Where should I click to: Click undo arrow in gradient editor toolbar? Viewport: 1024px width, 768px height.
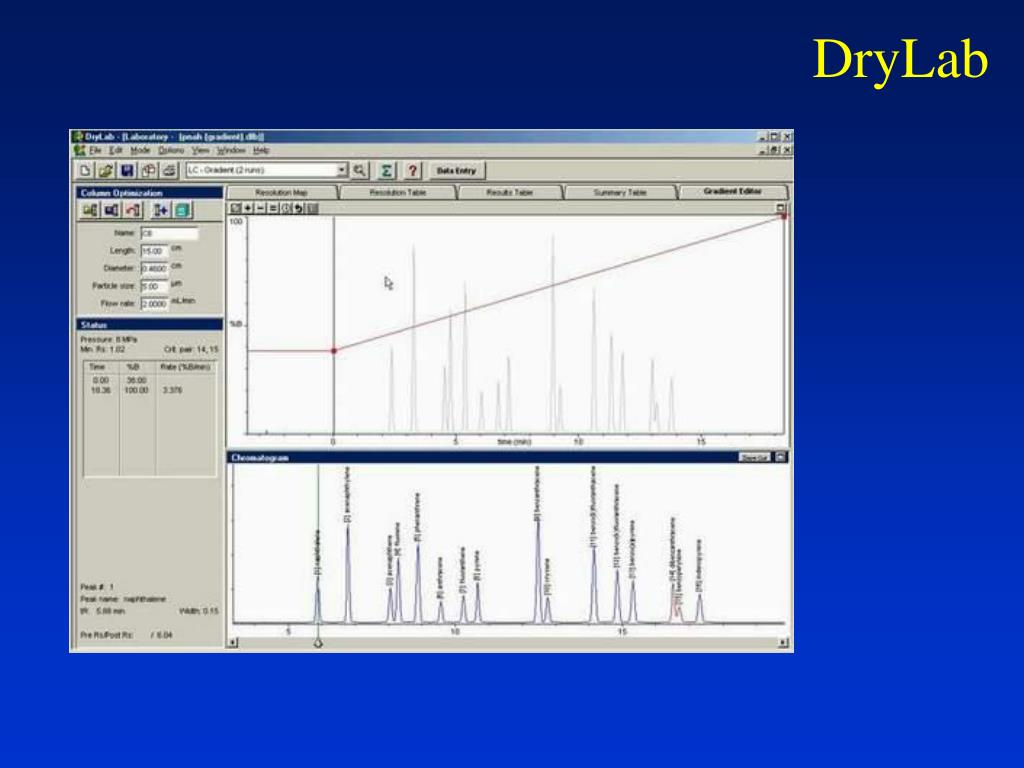[x=298, y=208]
